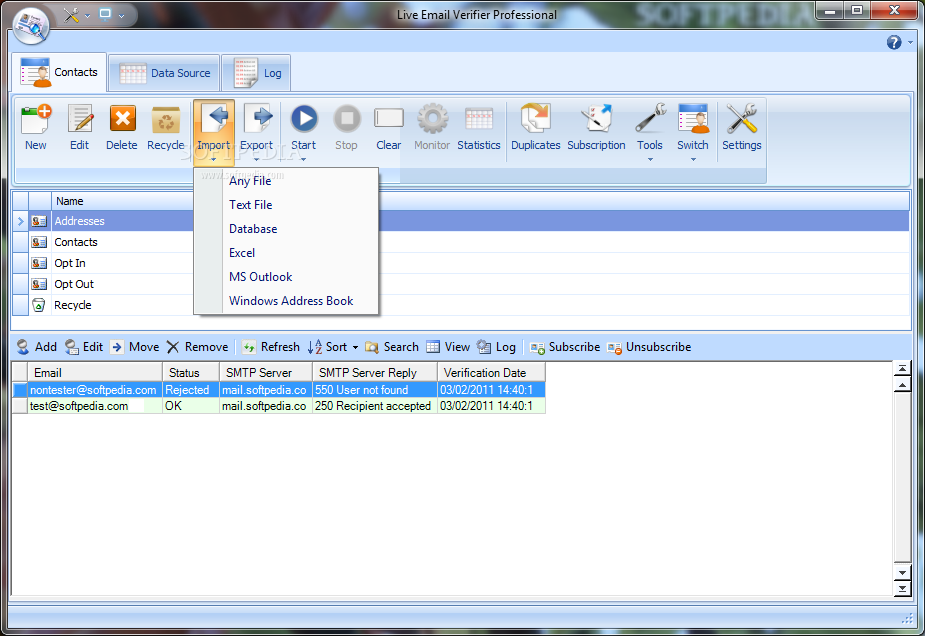
Task: Click the Edit pencil icon in ribbon
Action: [80, 119]
